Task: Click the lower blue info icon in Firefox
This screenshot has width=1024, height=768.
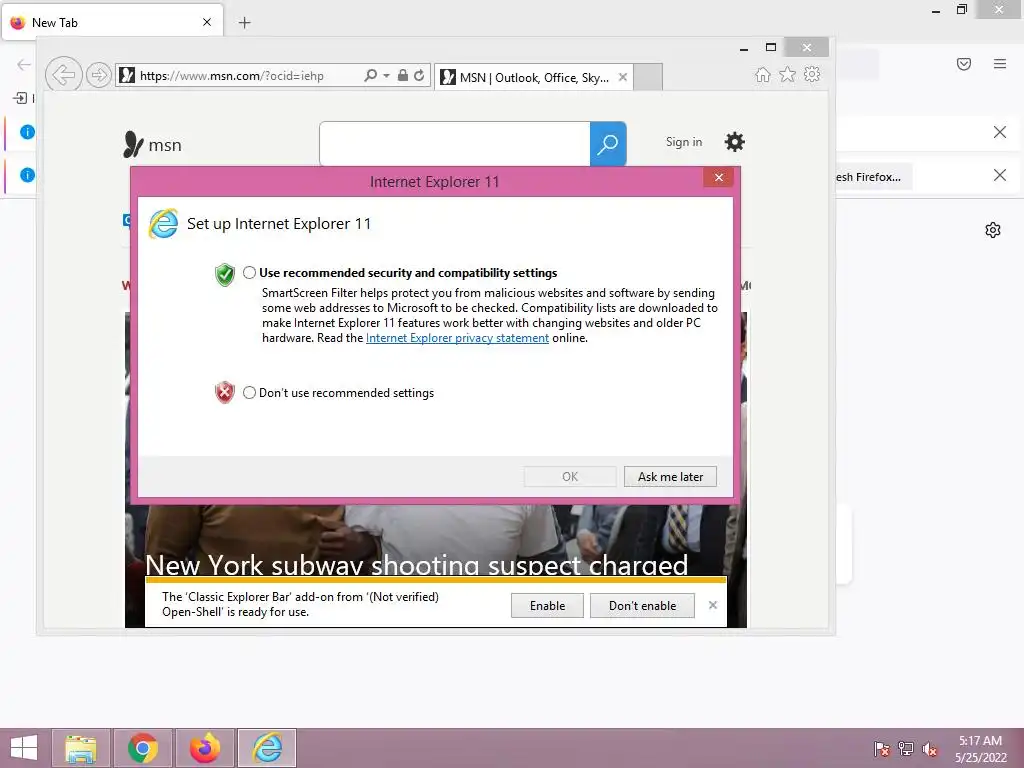Action: pos(27,175)
